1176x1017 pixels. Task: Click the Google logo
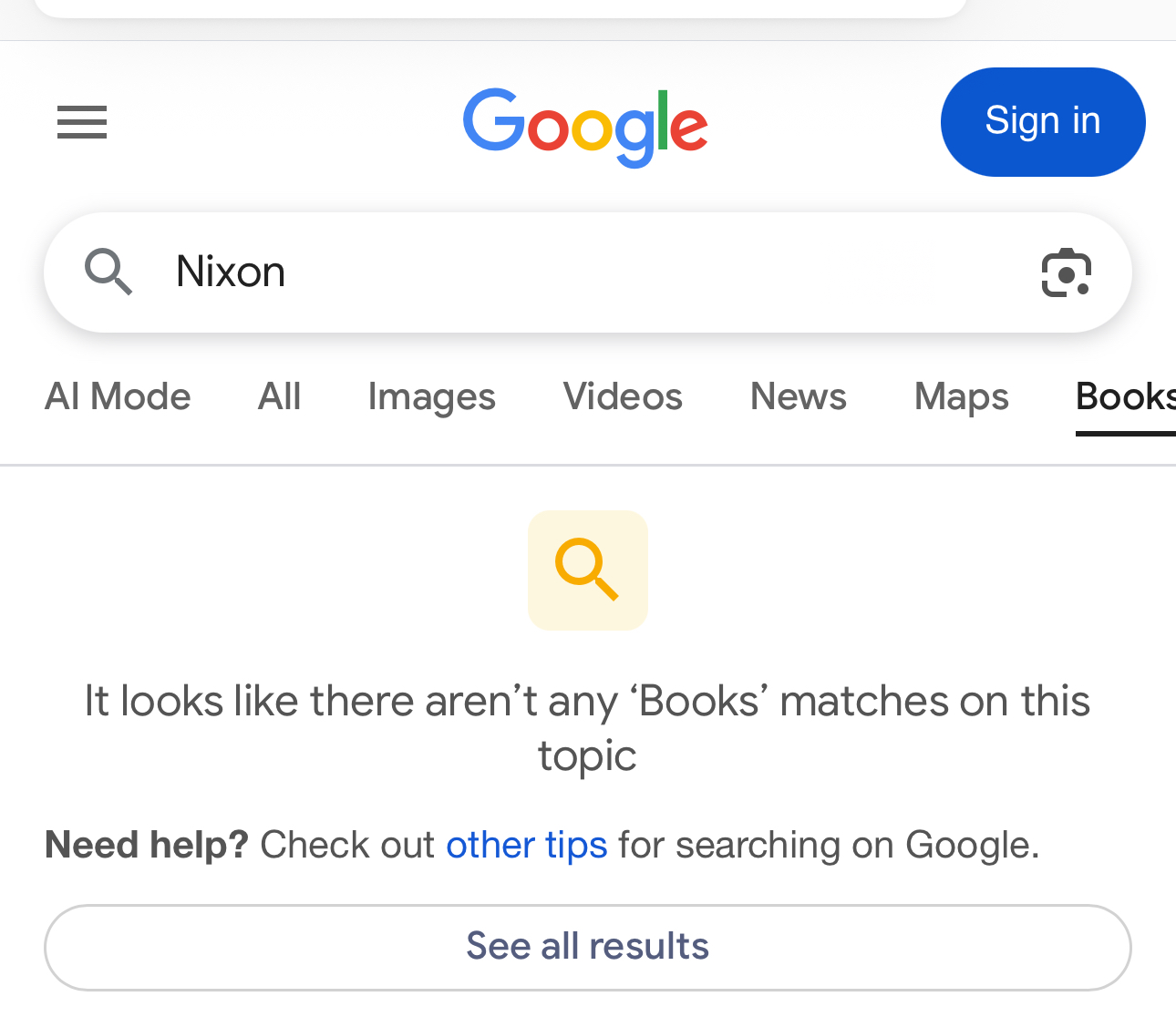pos(585,126)
